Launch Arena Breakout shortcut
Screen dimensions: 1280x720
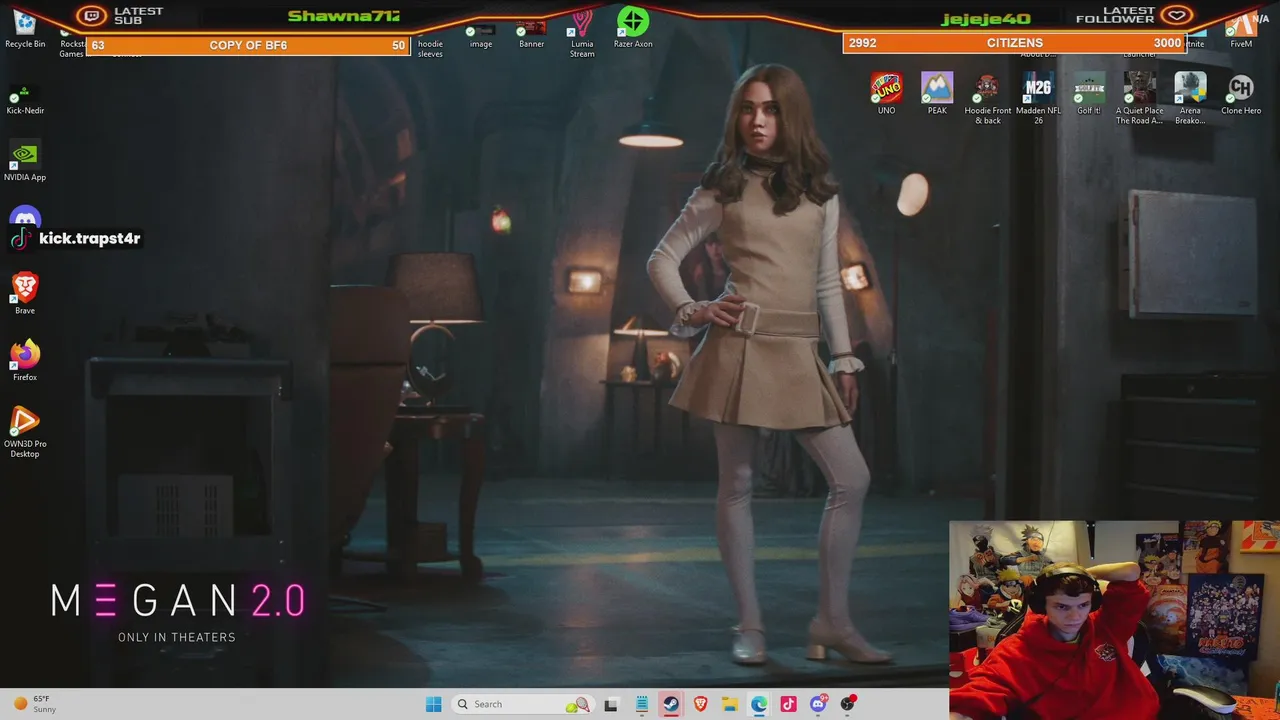coord(1190,99)
